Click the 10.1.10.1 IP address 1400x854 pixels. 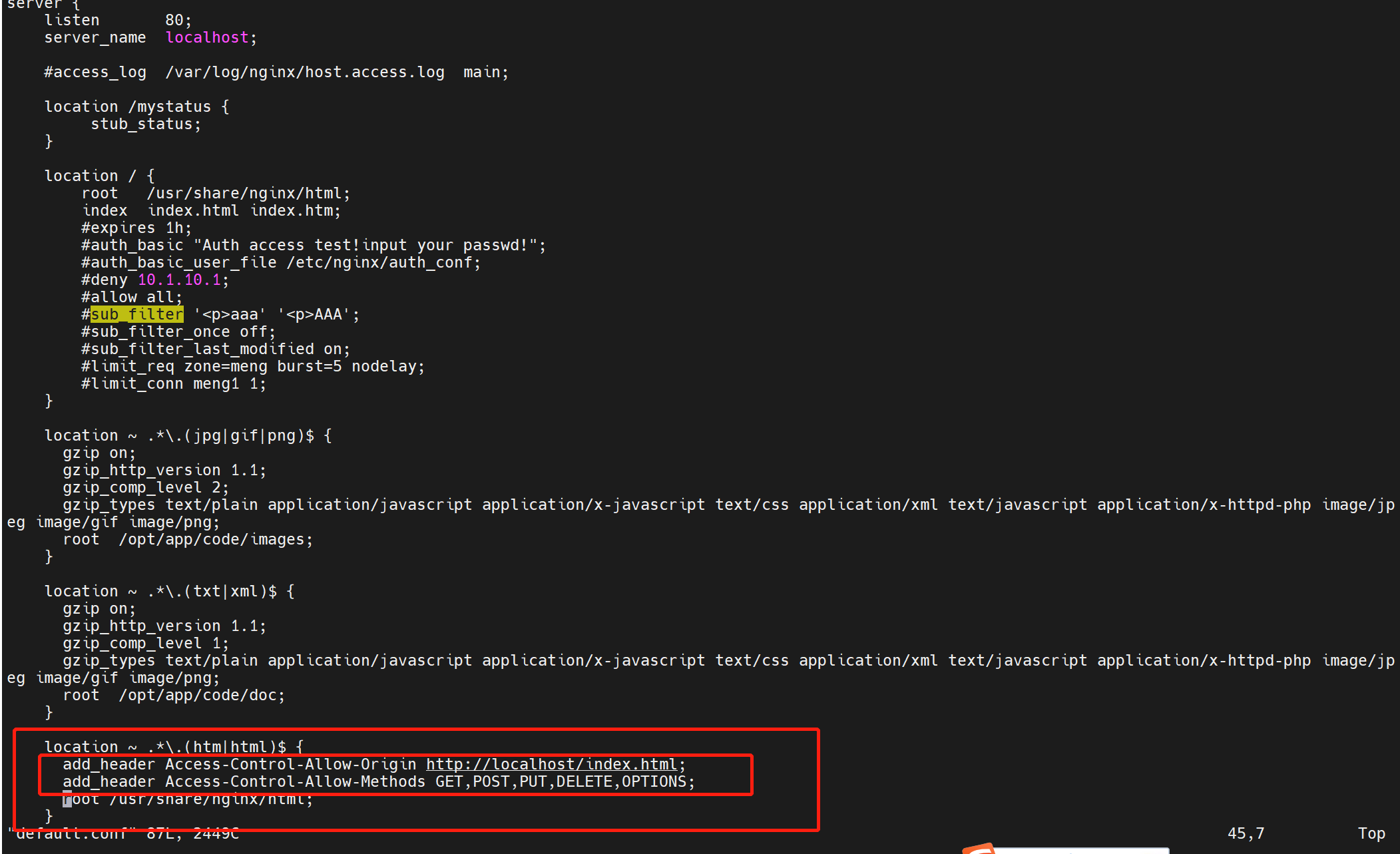[178, 280]
